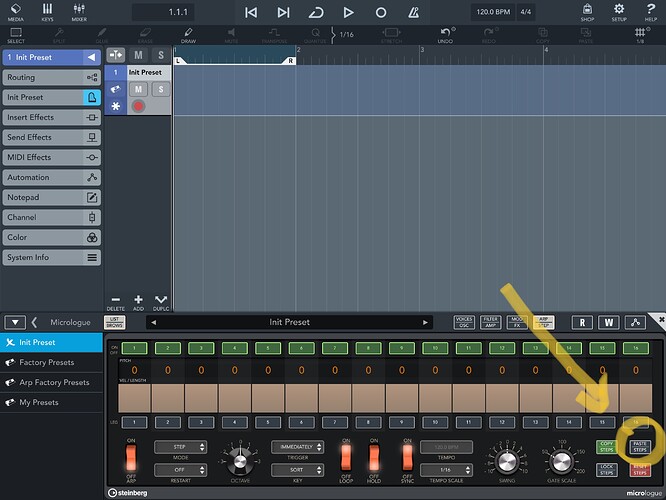Open the System Info section
This screenshot has width=666, height=500.
pos(51,257)
